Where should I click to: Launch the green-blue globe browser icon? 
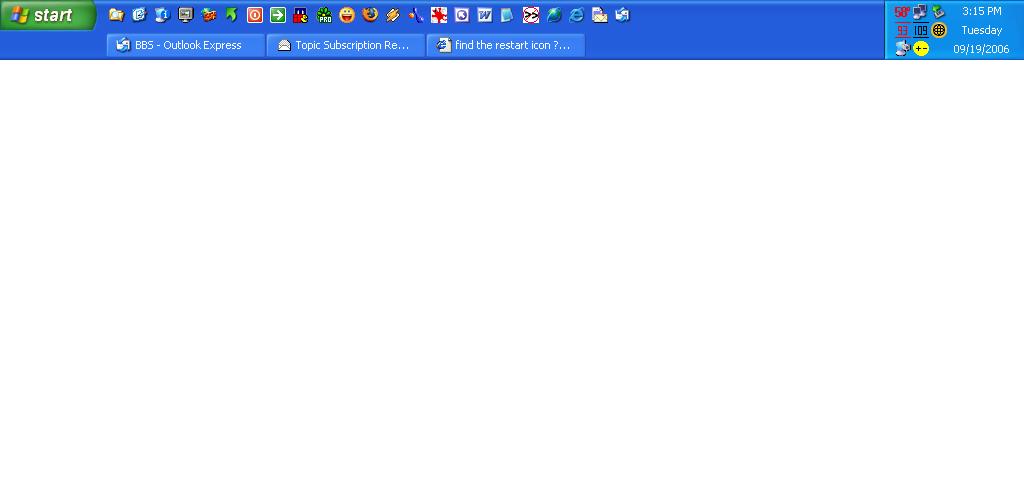[554, 15]
